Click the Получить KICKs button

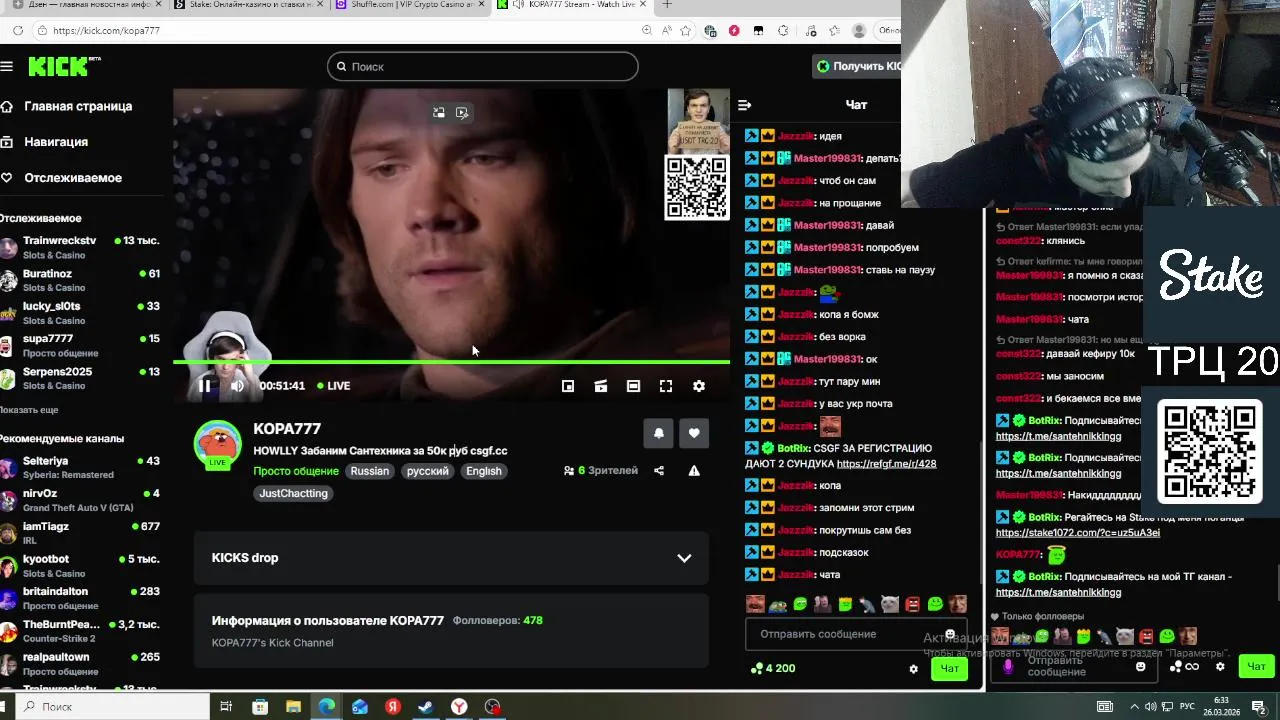[858, 66]
